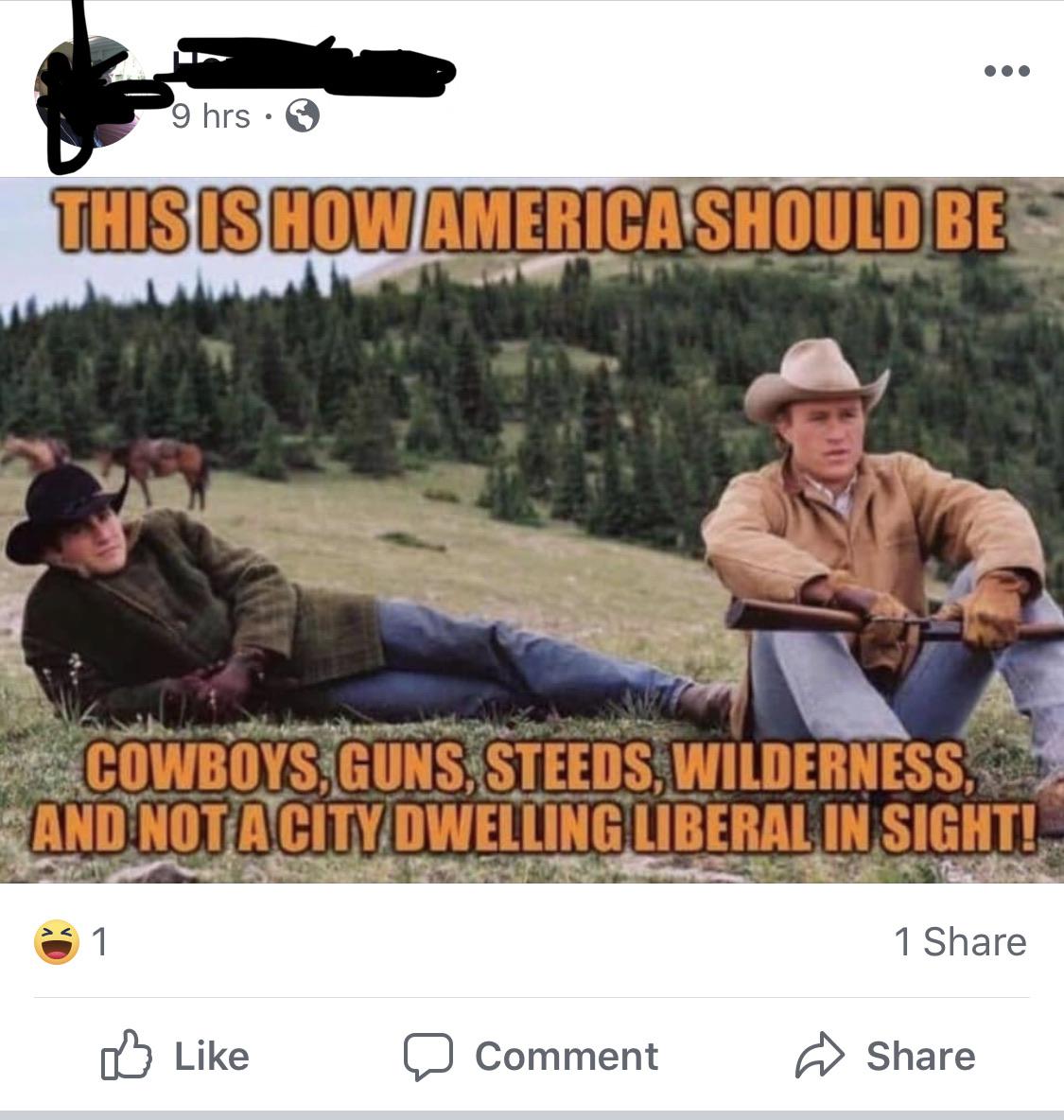Tap the share arrow icon

(820, 1055)
